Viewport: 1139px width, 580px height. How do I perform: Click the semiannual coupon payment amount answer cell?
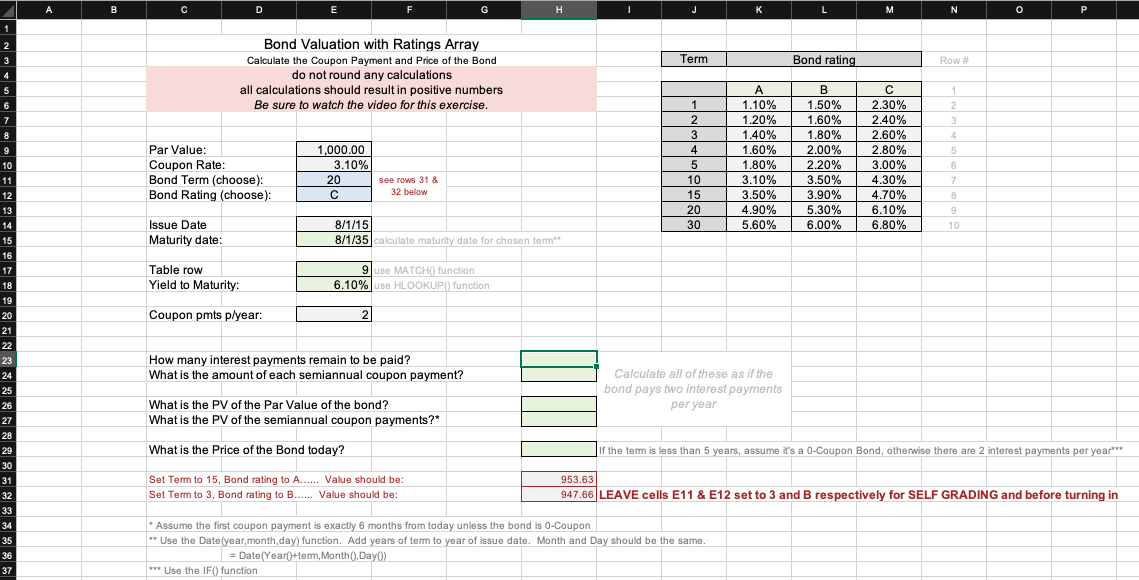tap(558, 374)
